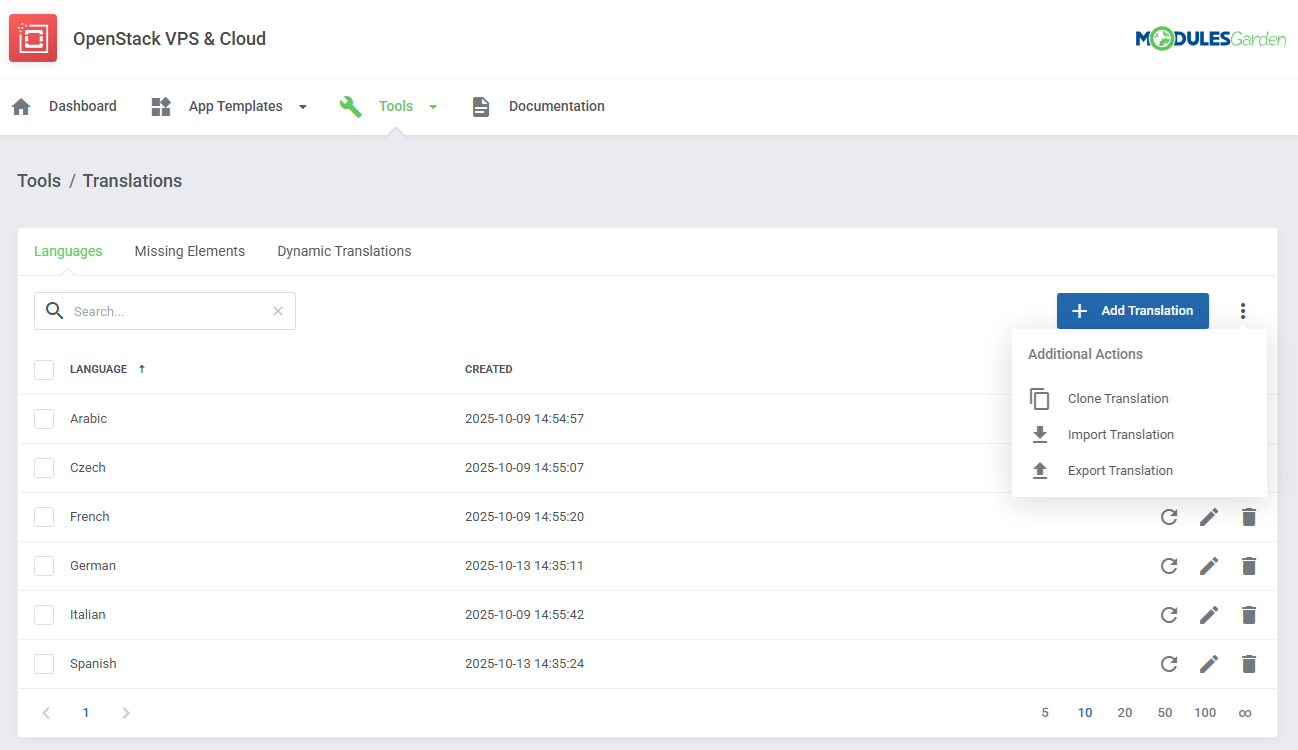Click the delete trash icon for Spanish
Viewport: 1298px width, 750px height.
[x=1249, y=663]
